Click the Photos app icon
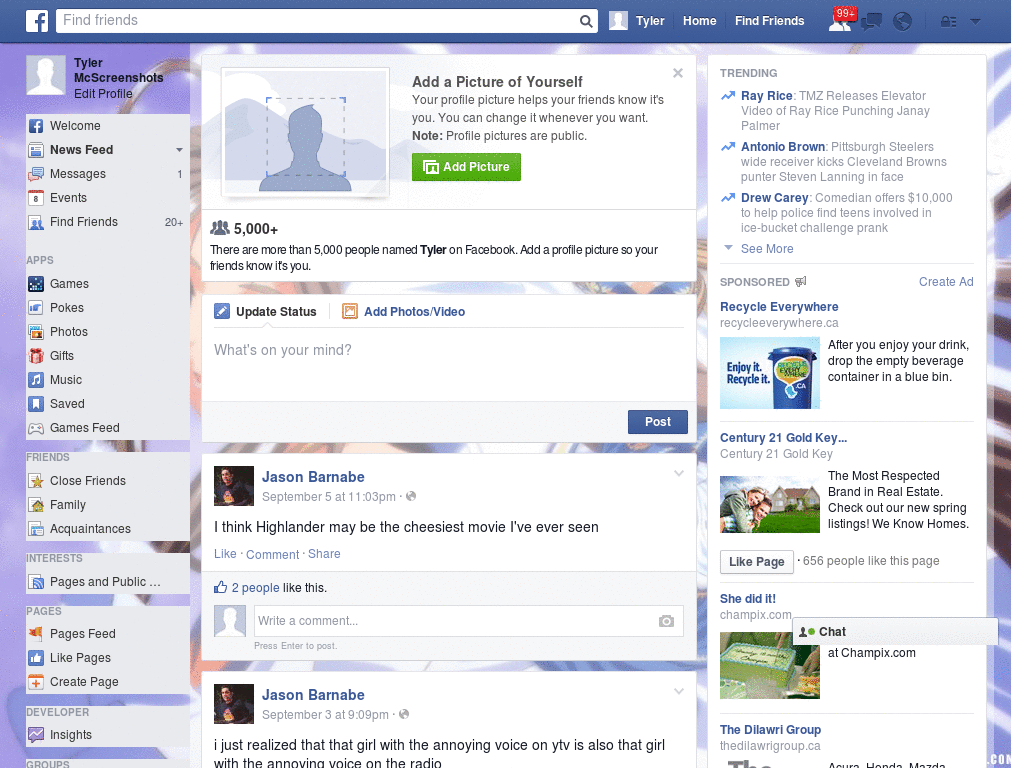 click(x=36, y=332)
